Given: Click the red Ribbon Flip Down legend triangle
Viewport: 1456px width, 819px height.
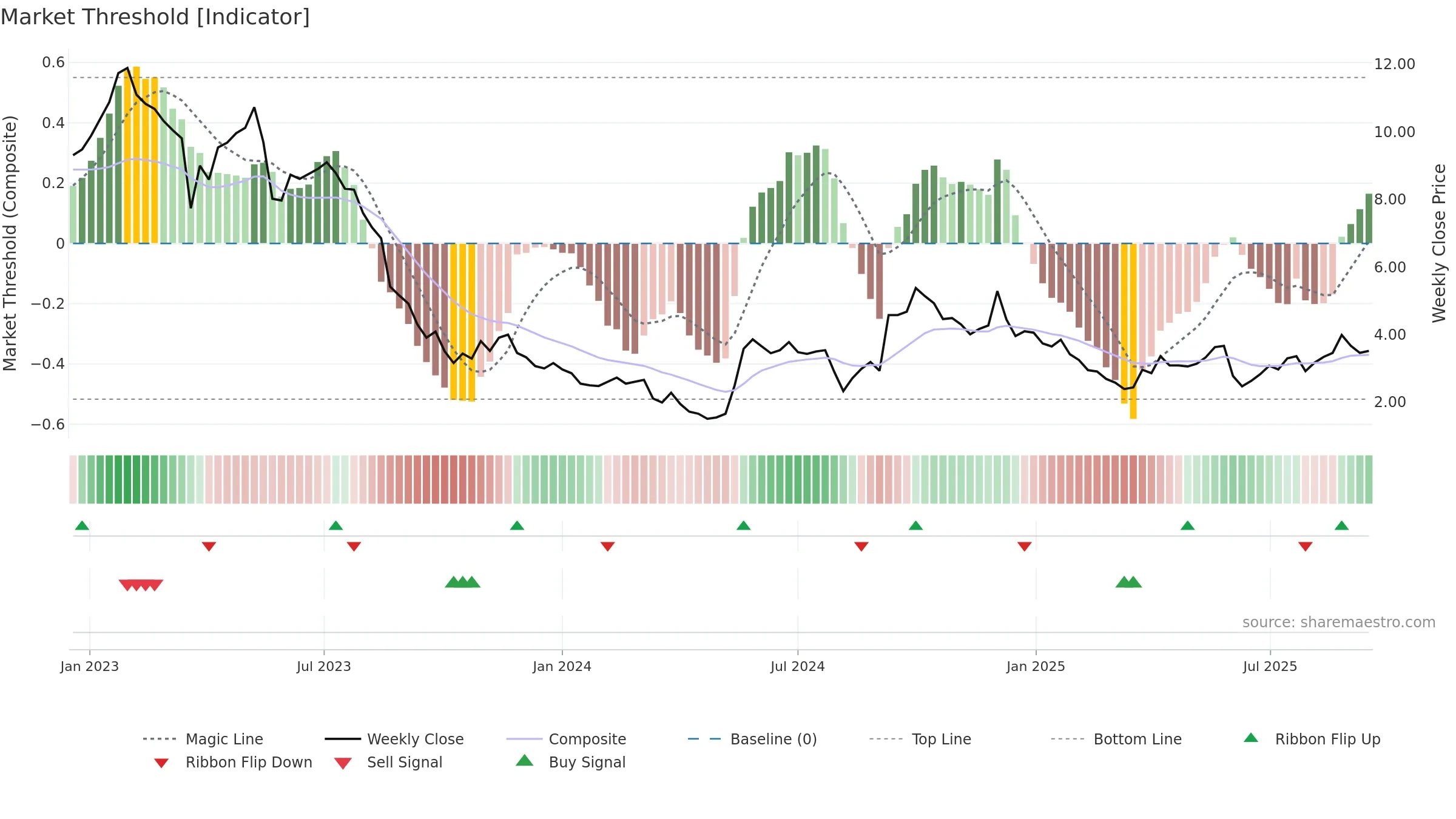Looking at the screenshot, I should pos(161,763).
